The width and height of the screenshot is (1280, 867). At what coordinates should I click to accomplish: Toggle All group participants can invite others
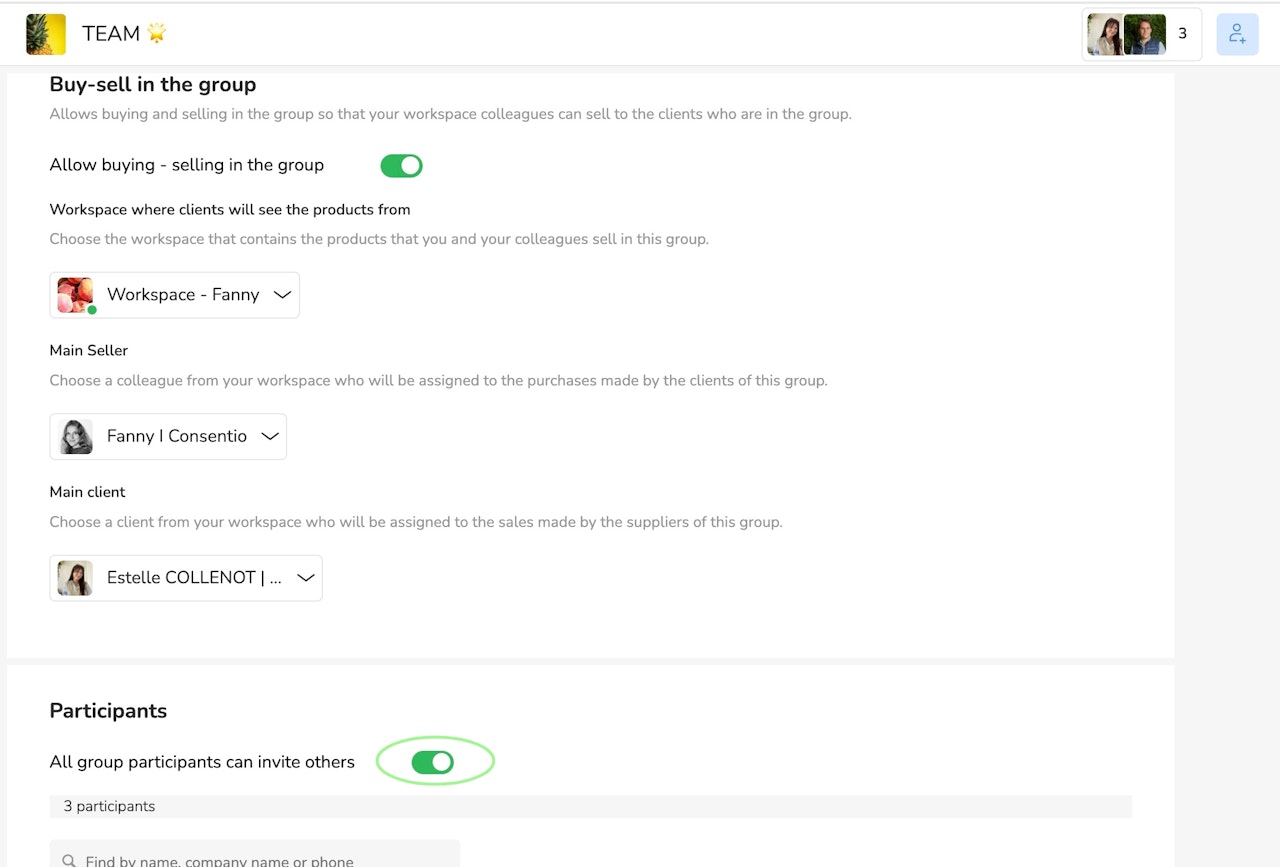point(433,763)
